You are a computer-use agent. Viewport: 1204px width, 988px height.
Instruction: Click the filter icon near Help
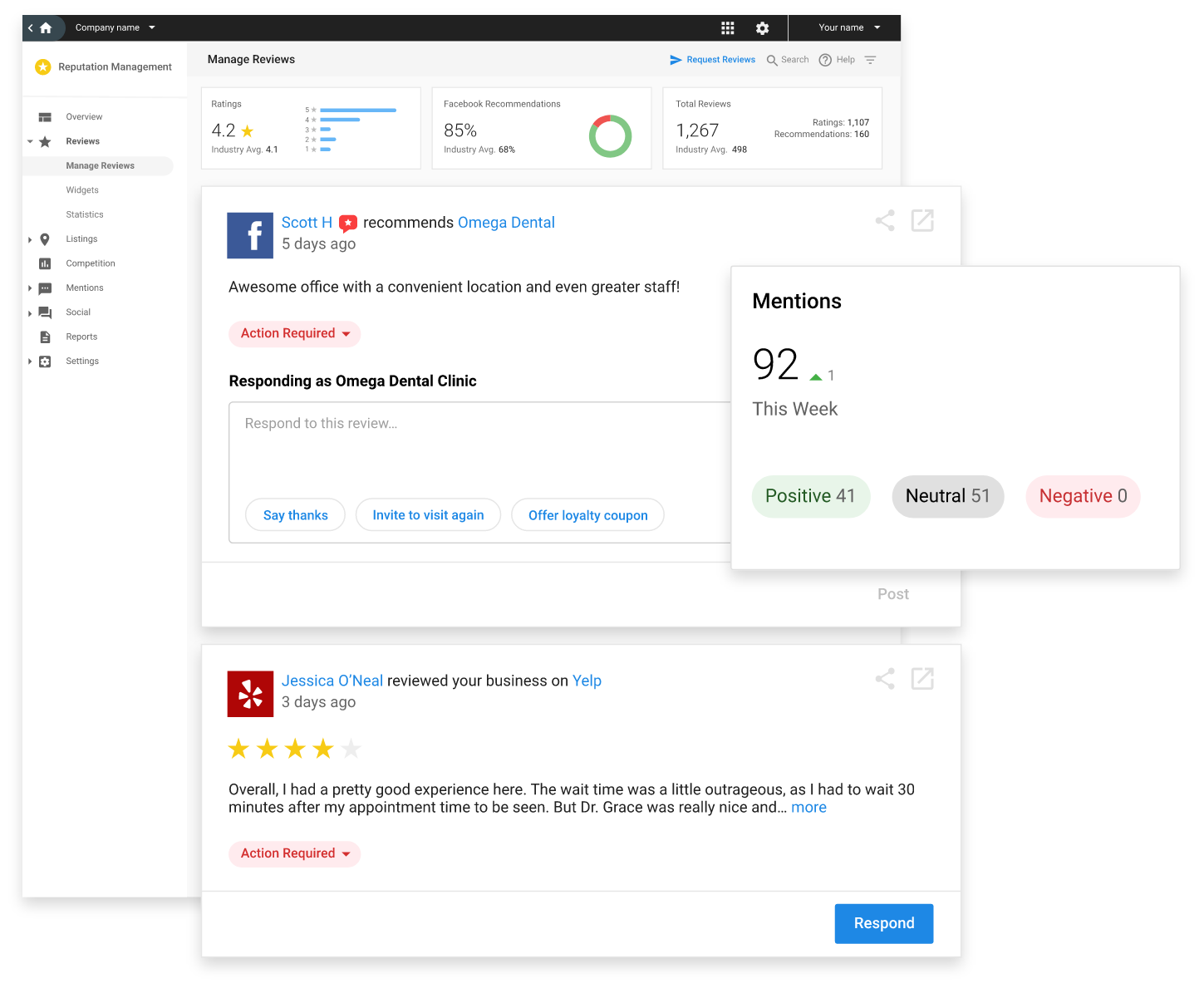(x=870, y=59)
